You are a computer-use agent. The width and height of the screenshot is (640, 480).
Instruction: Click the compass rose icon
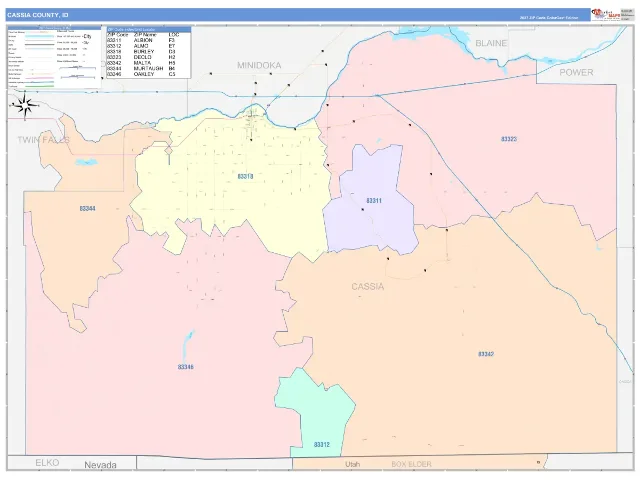pyautogui.click(x=25, y=106)
